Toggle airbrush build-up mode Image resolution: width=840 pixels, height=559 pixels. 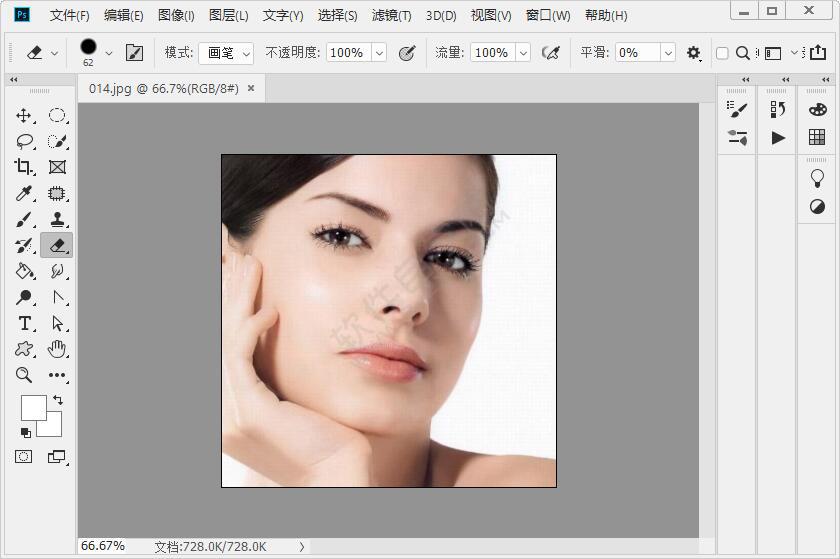click(x=551, y=53)
